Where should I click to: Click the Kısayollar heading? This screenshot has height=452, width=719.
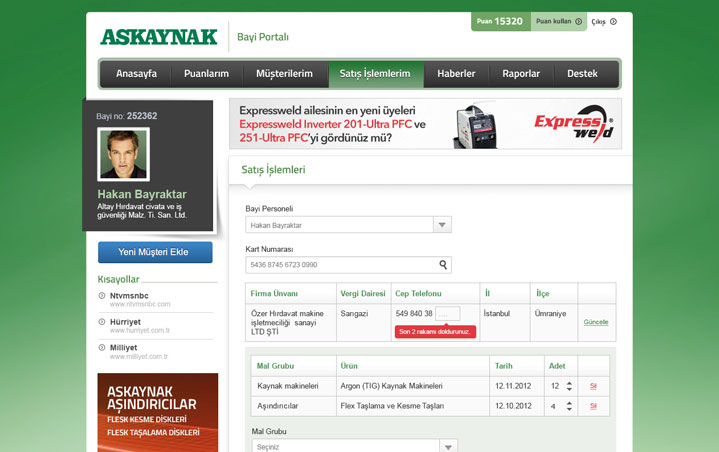pyautogui.click(x=118, y=279)
